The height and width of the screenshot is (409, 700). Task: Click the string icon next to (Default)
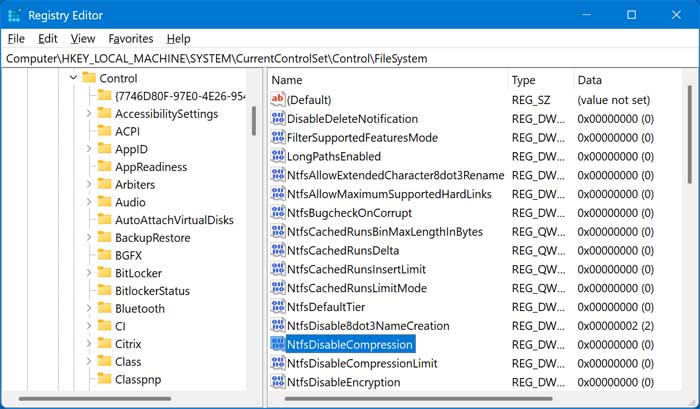pyautogui.click(x=278, y=99)
